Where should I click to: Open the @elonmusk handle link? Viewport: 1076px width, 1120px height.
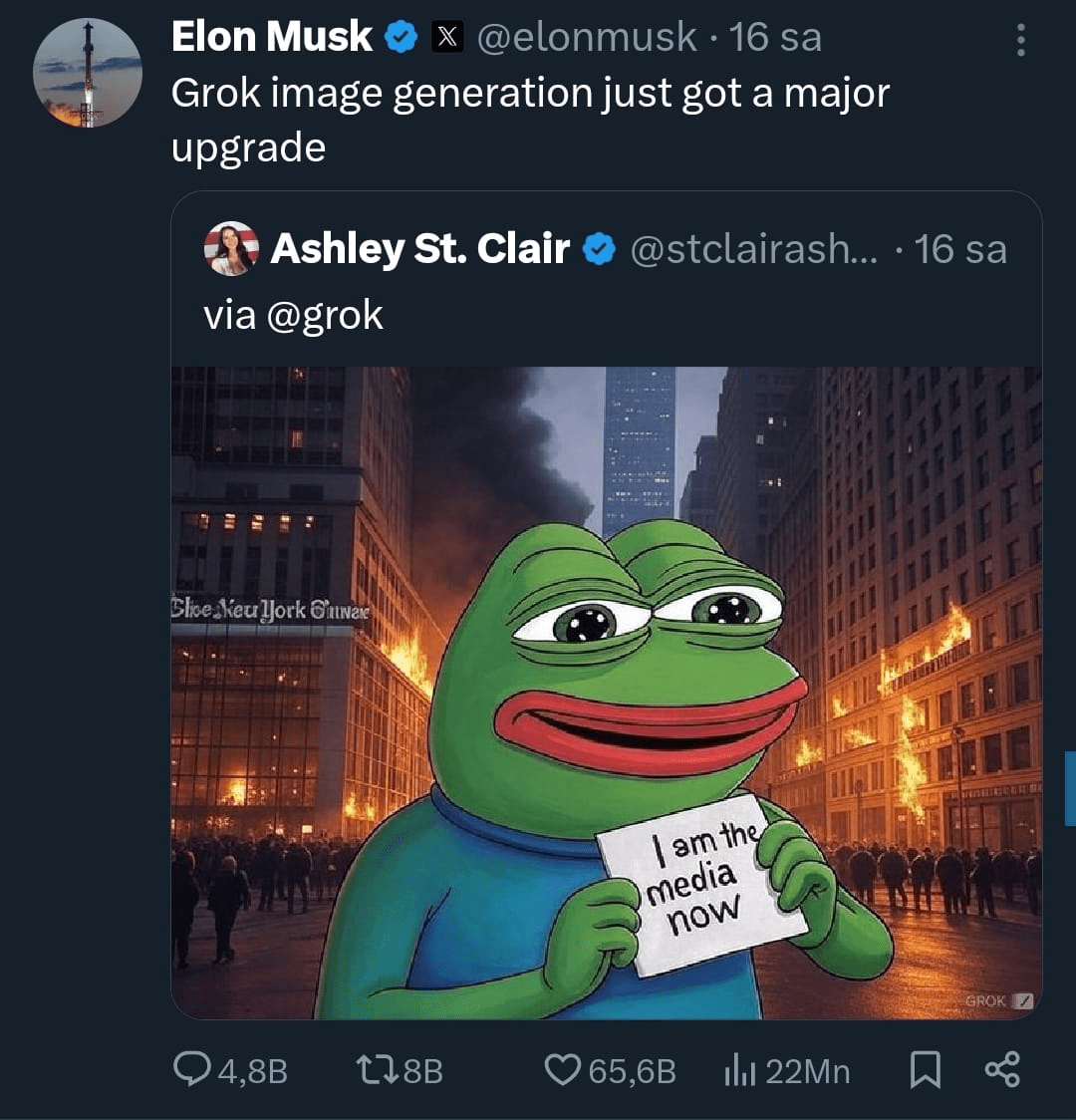[x=587, y=38]
